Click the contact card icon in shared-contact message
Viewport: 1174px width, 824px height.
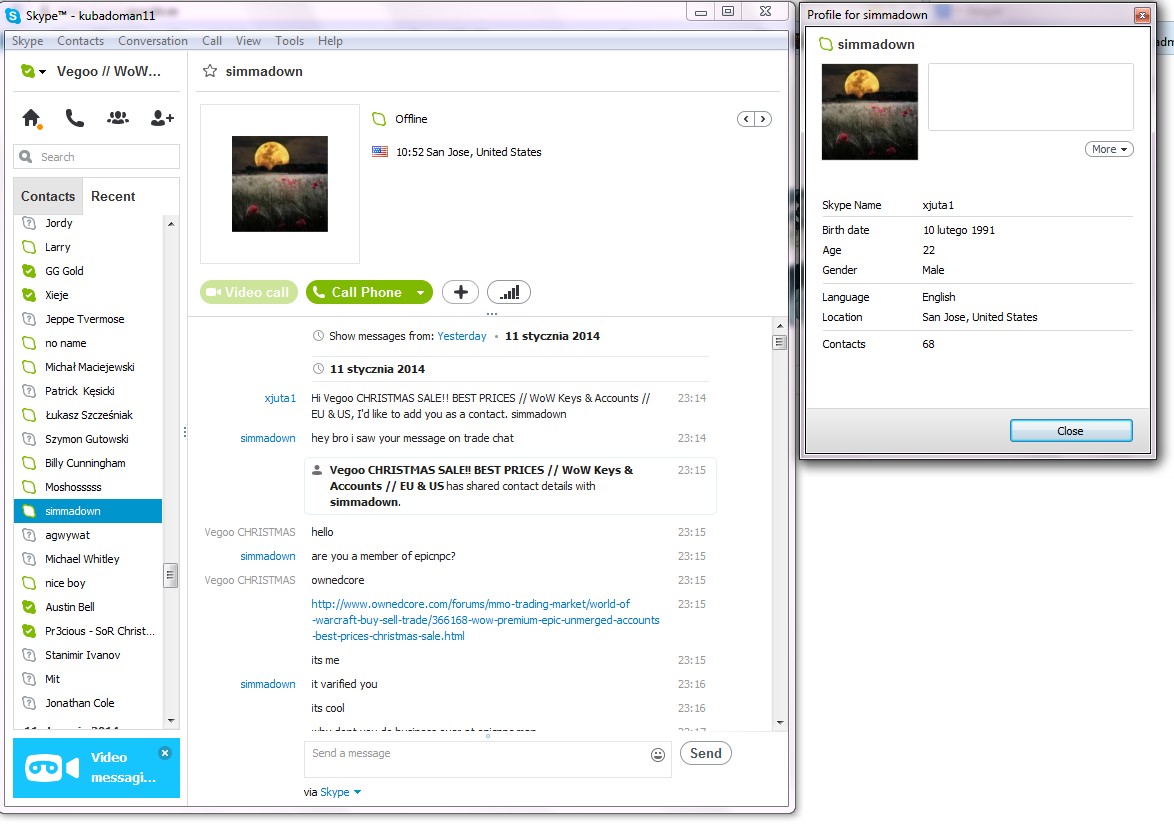click(x=317, y=470)
